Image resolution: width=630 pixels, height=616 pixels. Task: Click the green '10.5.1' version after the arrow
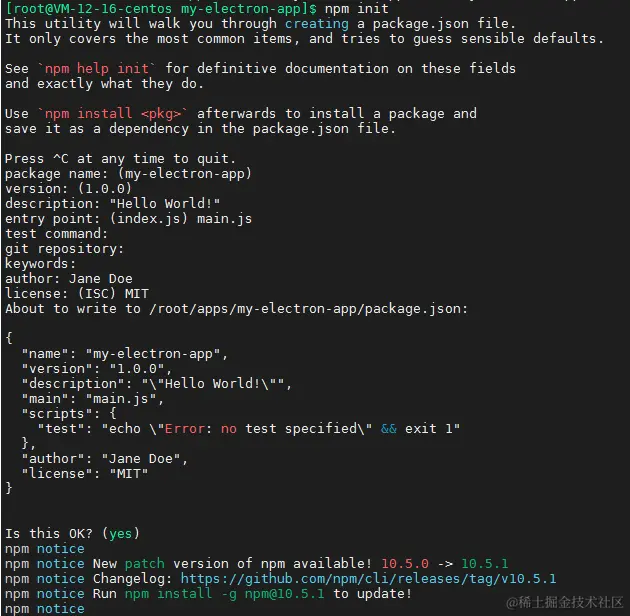point(485,563)
